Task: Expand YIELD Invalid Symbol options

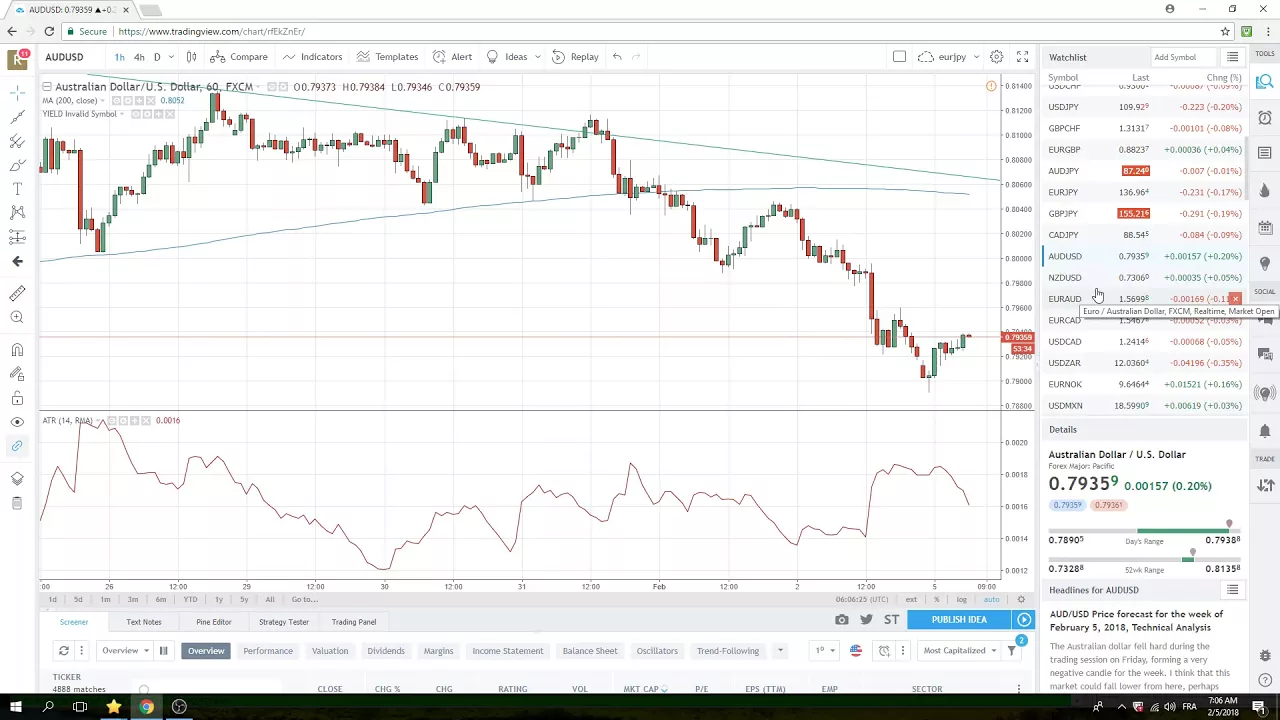Action: pyautogui.click(x=123, y=114)
